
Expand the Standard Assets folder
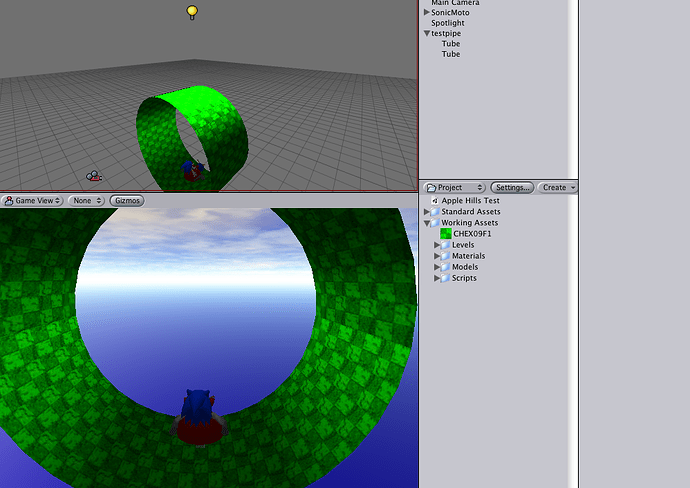click(426, 212)
